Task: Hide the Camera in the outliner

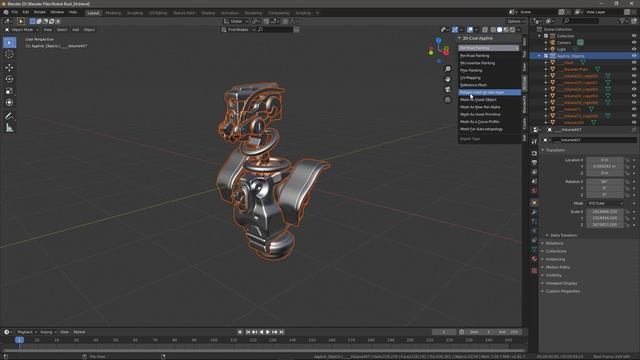Action: coord(634,42)
